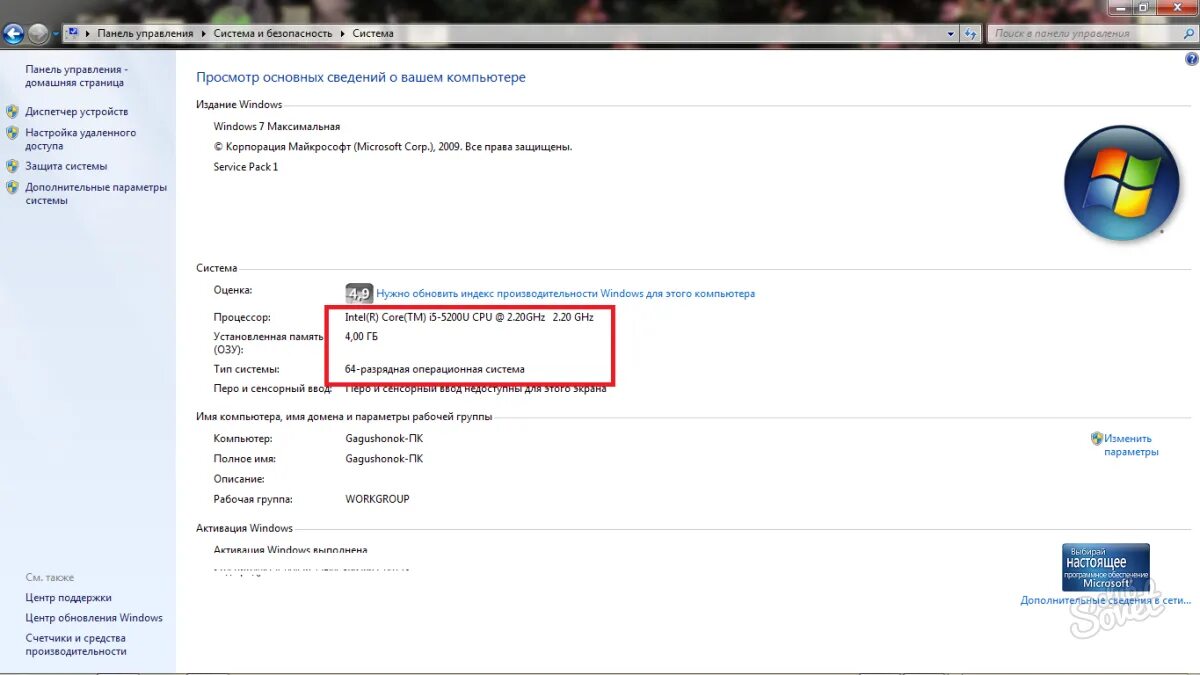
Task: Open 'Центр поддержки' link
Action: pyautogui.click(x=68, y=597)
